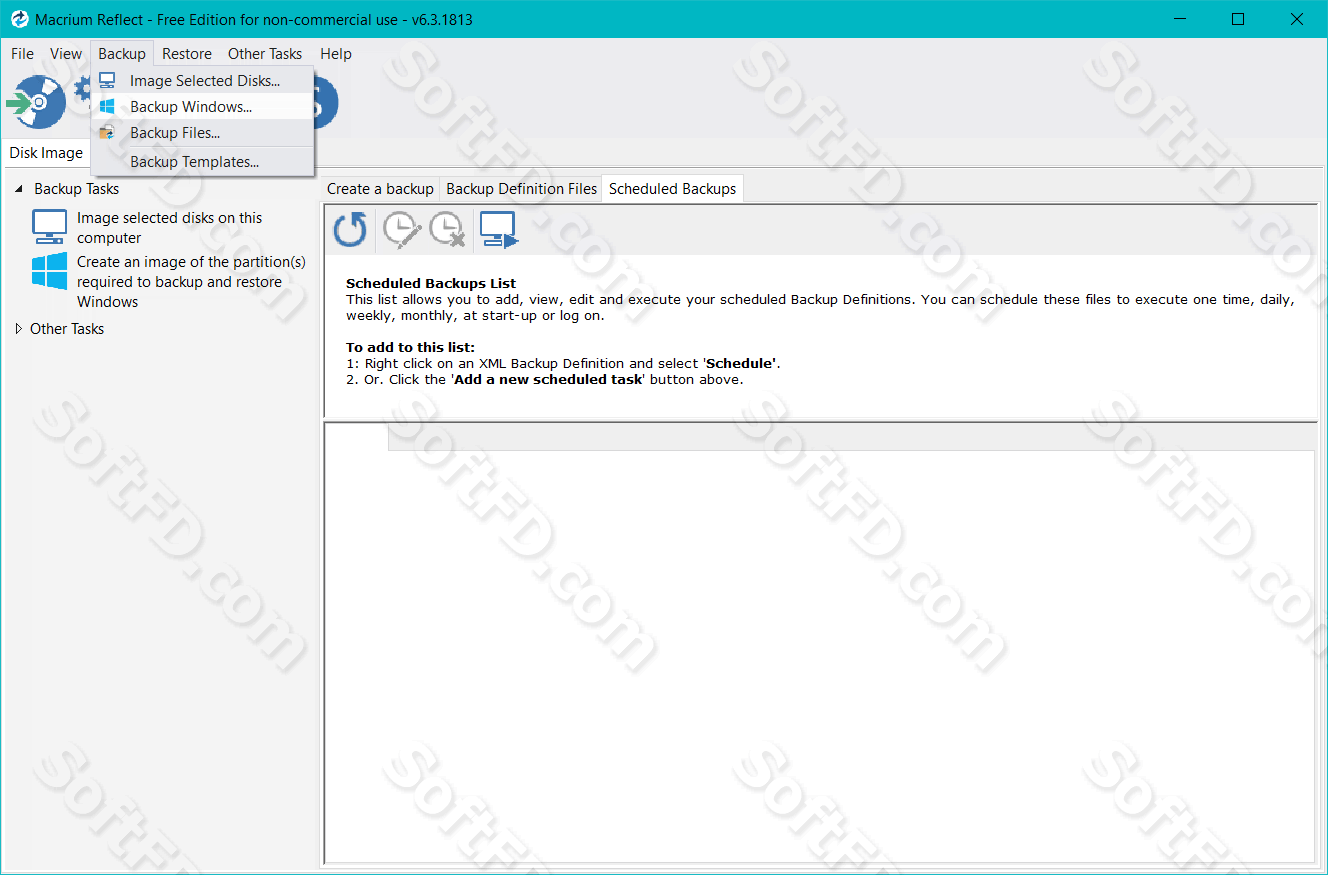Open the File menu
This screenshot has width=1328, height=875.
[x=22, y=54]
